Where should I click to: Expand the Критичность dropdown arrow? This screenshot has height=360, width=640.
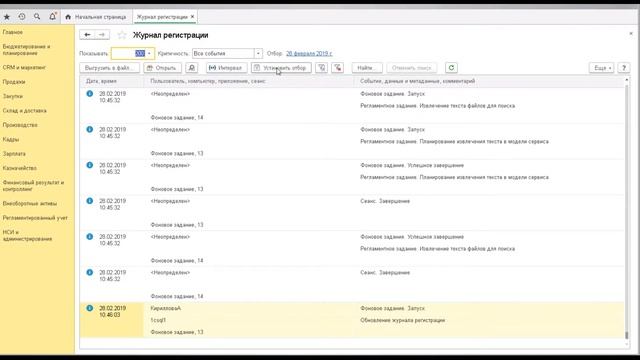click(x=258, y=53)
